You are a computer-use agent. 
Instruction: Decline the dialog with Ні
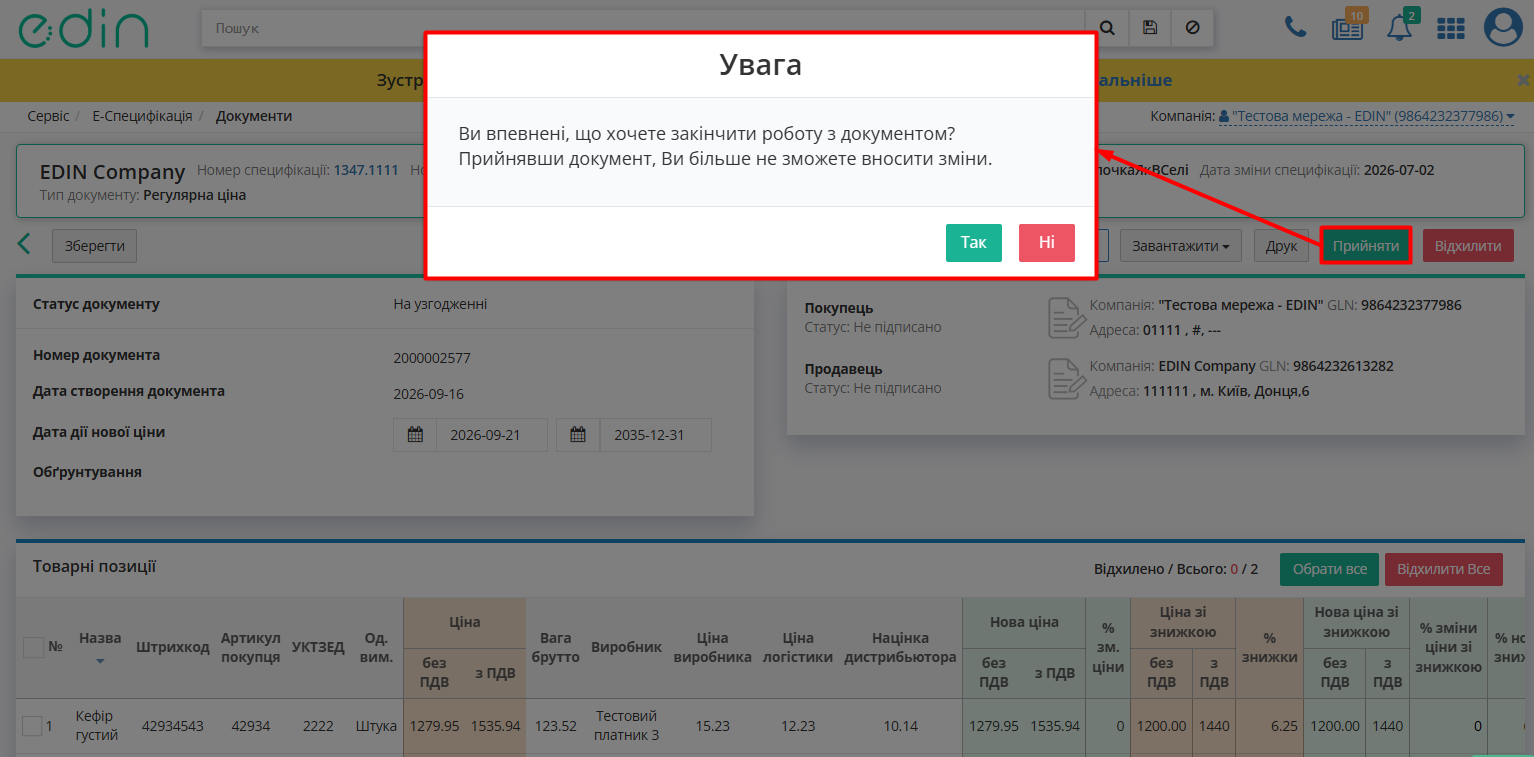point(1047,243)
